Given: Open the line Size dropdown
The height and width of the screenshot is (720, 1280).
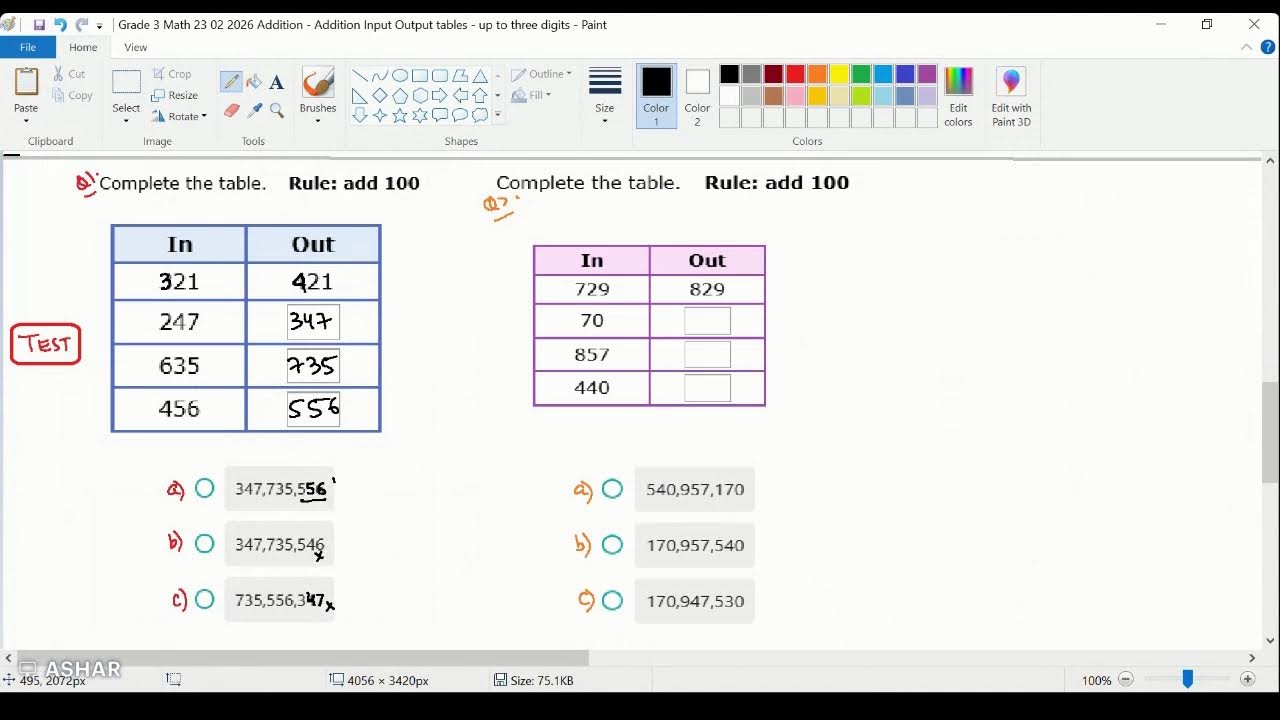Looking at the screenshot, I should (x=605, y=97).
